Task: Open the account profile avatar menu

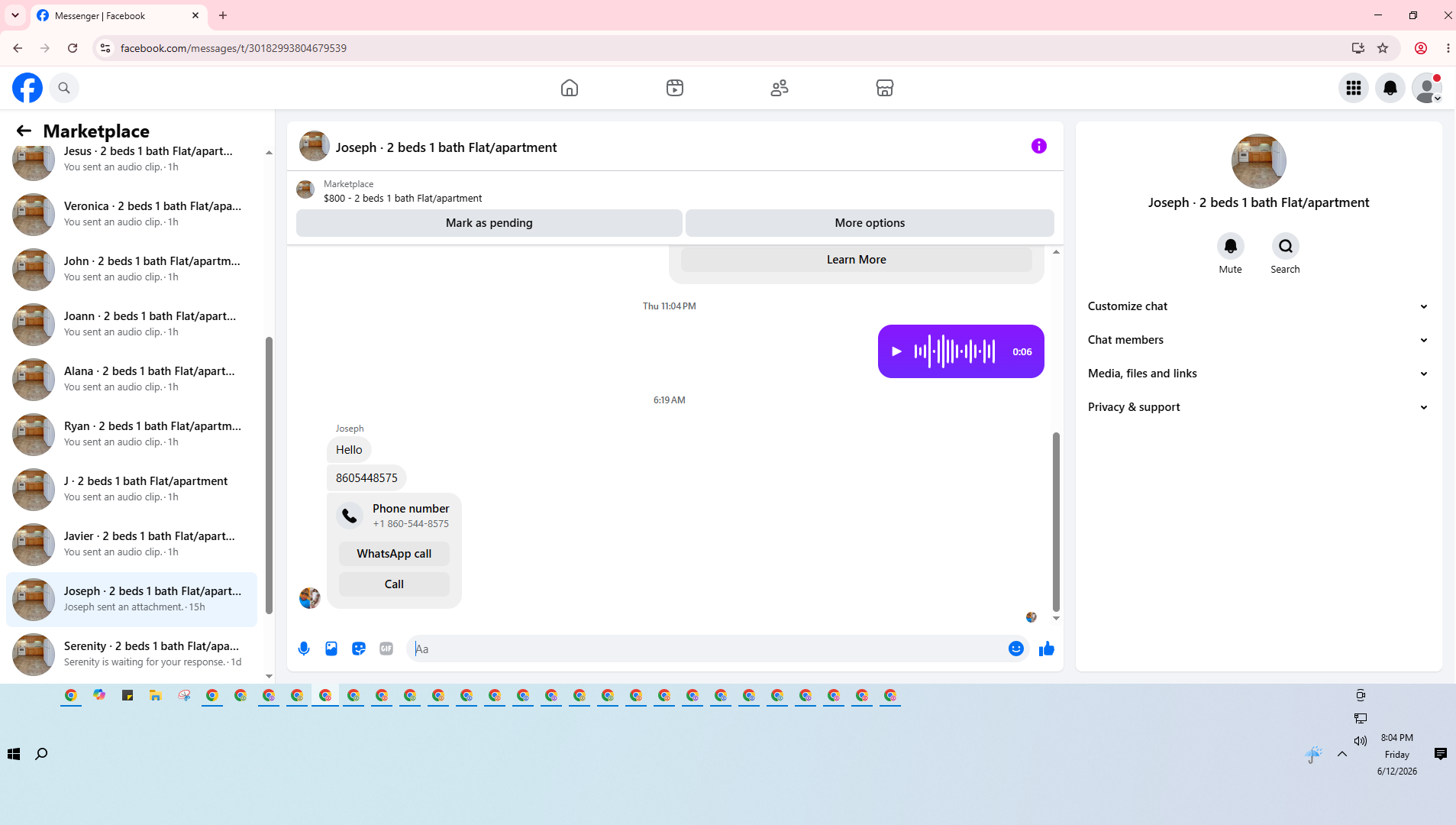Action: click(x=1427, y=88)
